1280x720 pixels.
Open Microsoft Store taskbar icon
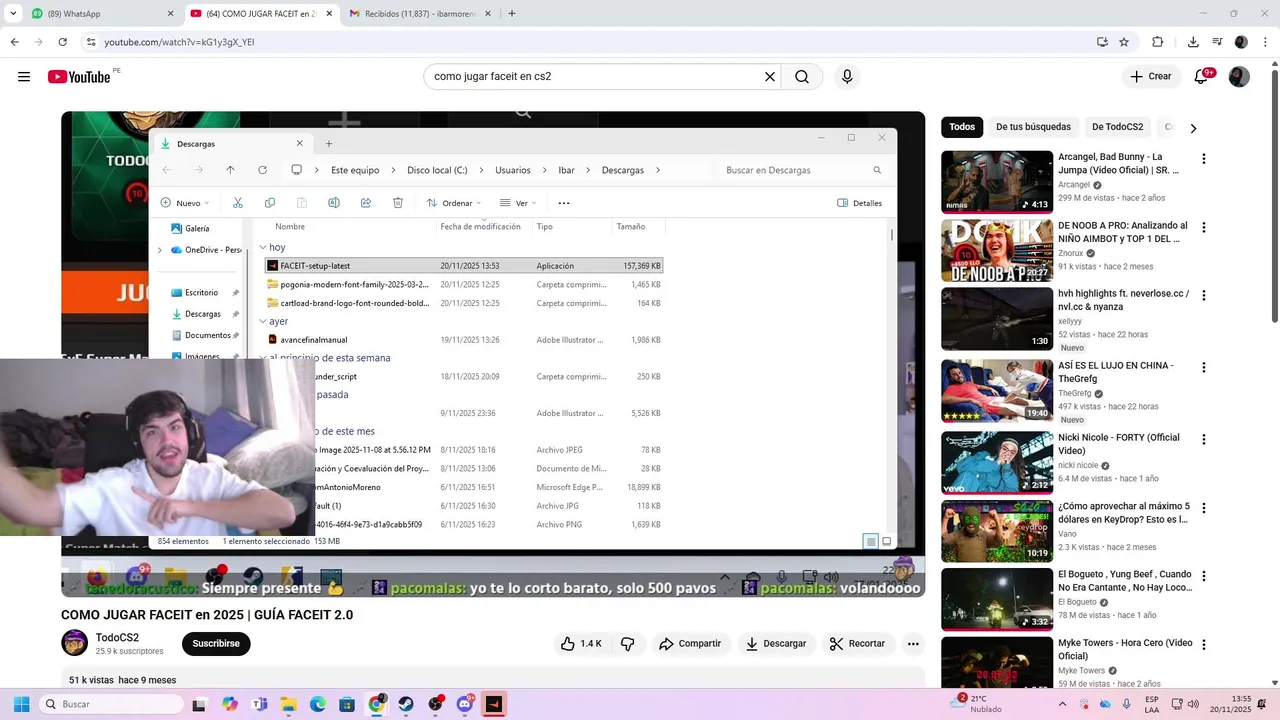[x=346, y=704]
